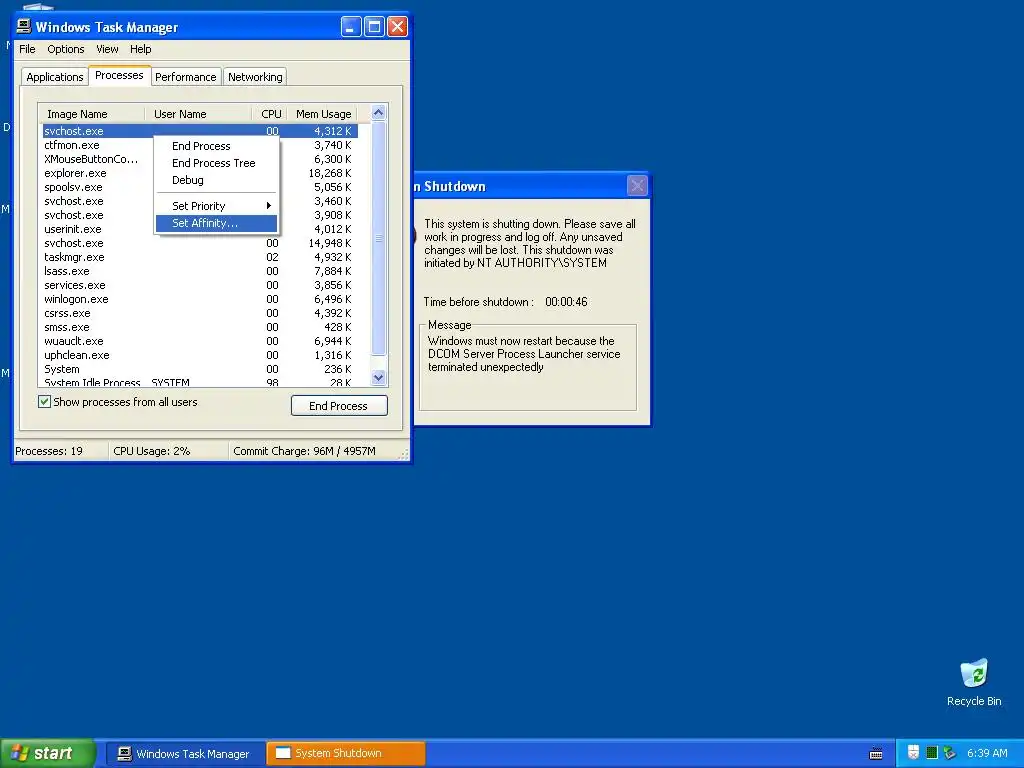The width and height of the screenshot is (1024, 768).
Task: Select the taskmgr.exe process row
Action: click(x=200, y=257)
